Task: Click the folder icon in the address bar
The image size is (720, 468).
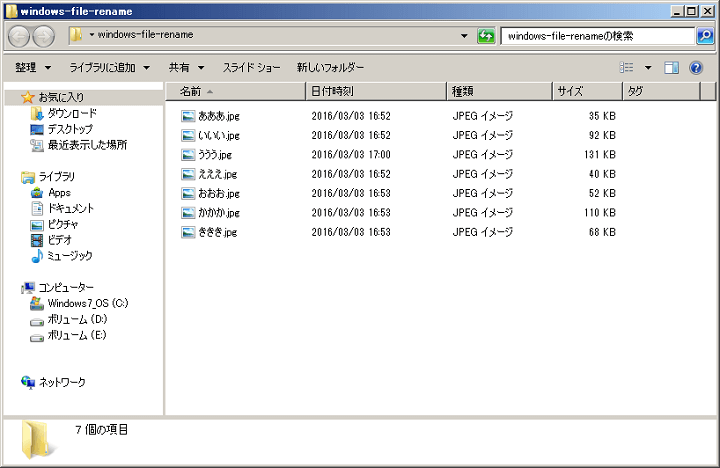Action: [76, 34]
